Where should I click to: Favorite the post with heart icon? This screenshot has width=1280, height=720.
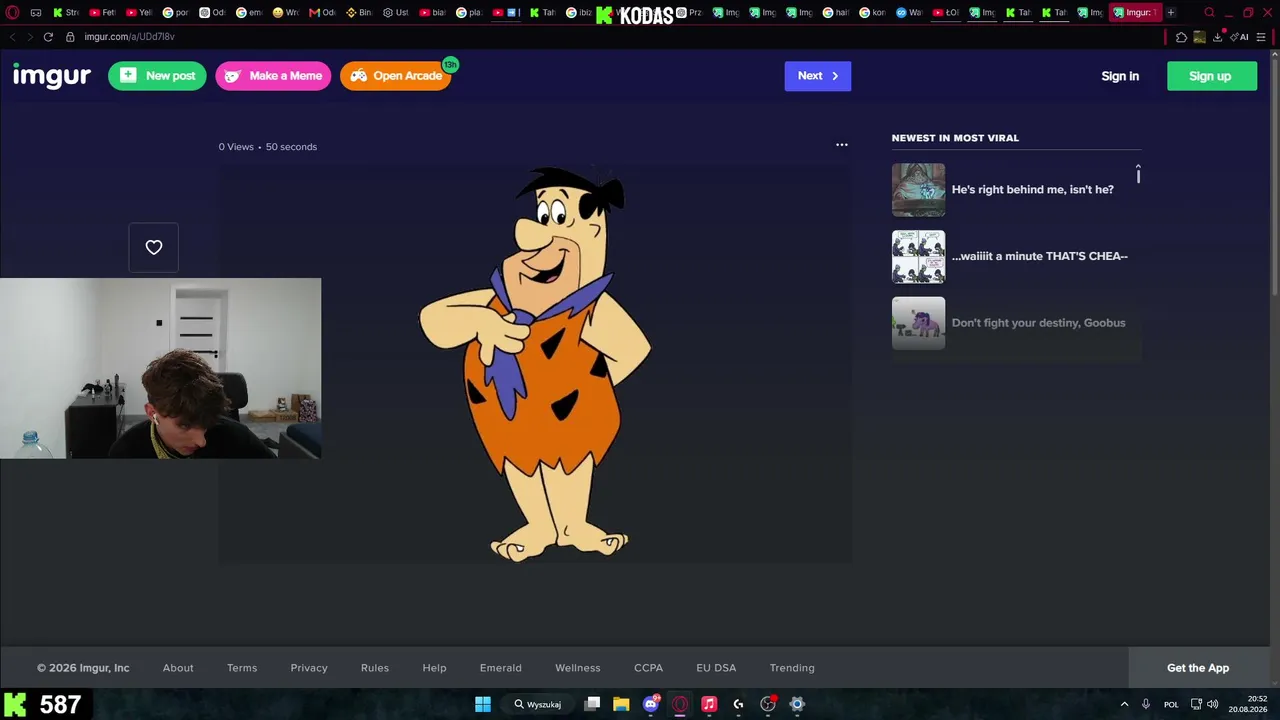[154, 247]
